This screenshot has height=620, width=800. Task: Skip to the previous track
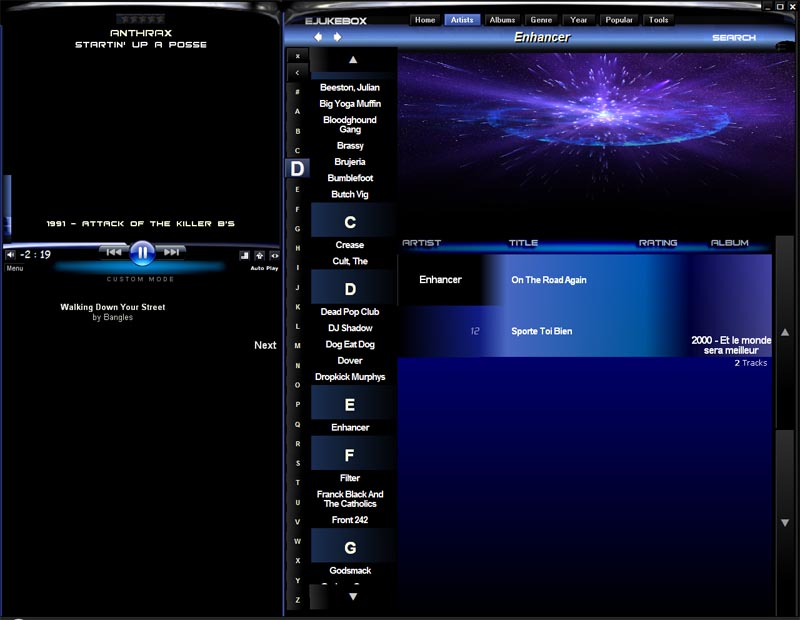coord(114,252)
